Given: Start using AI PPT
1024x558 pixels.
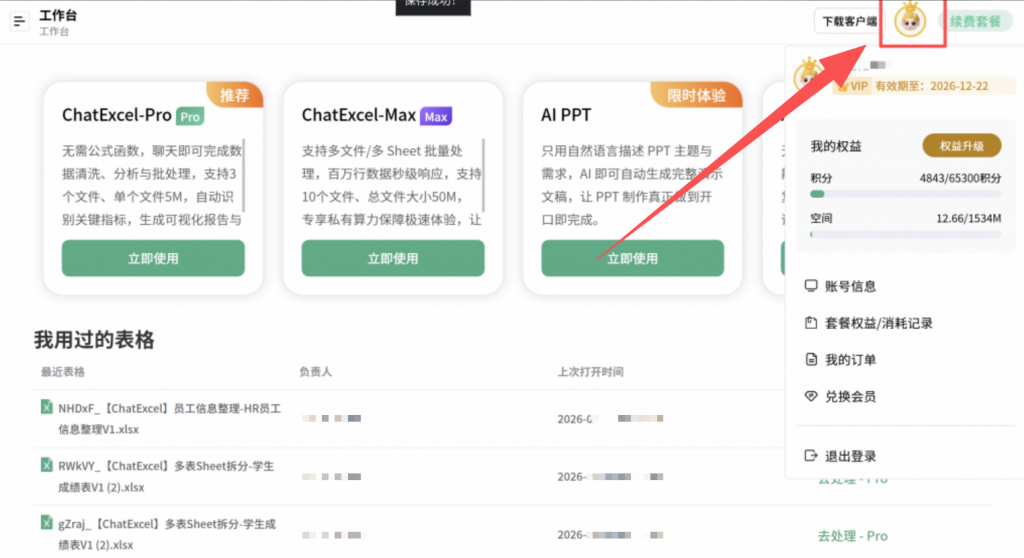Looking at the screenshot, I should click(x=633, y=258).
